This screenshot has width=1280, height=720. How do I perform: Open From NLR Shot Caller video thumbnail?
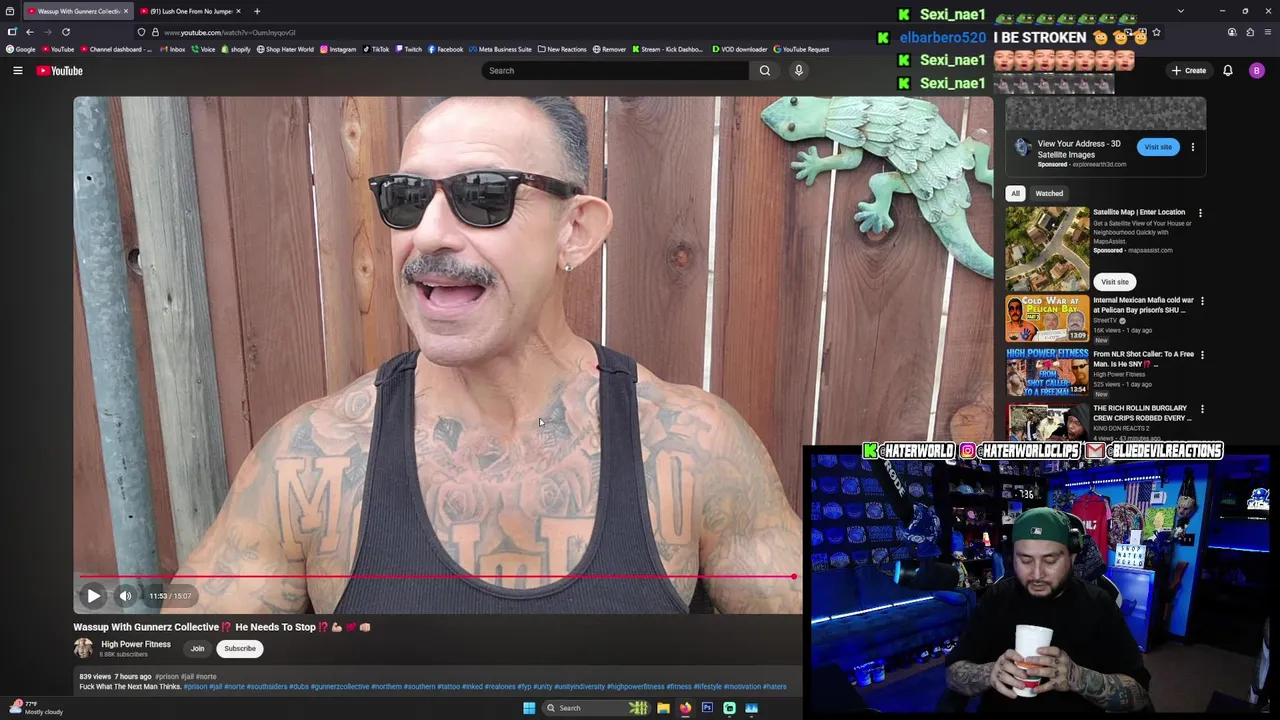(1047, 373)
